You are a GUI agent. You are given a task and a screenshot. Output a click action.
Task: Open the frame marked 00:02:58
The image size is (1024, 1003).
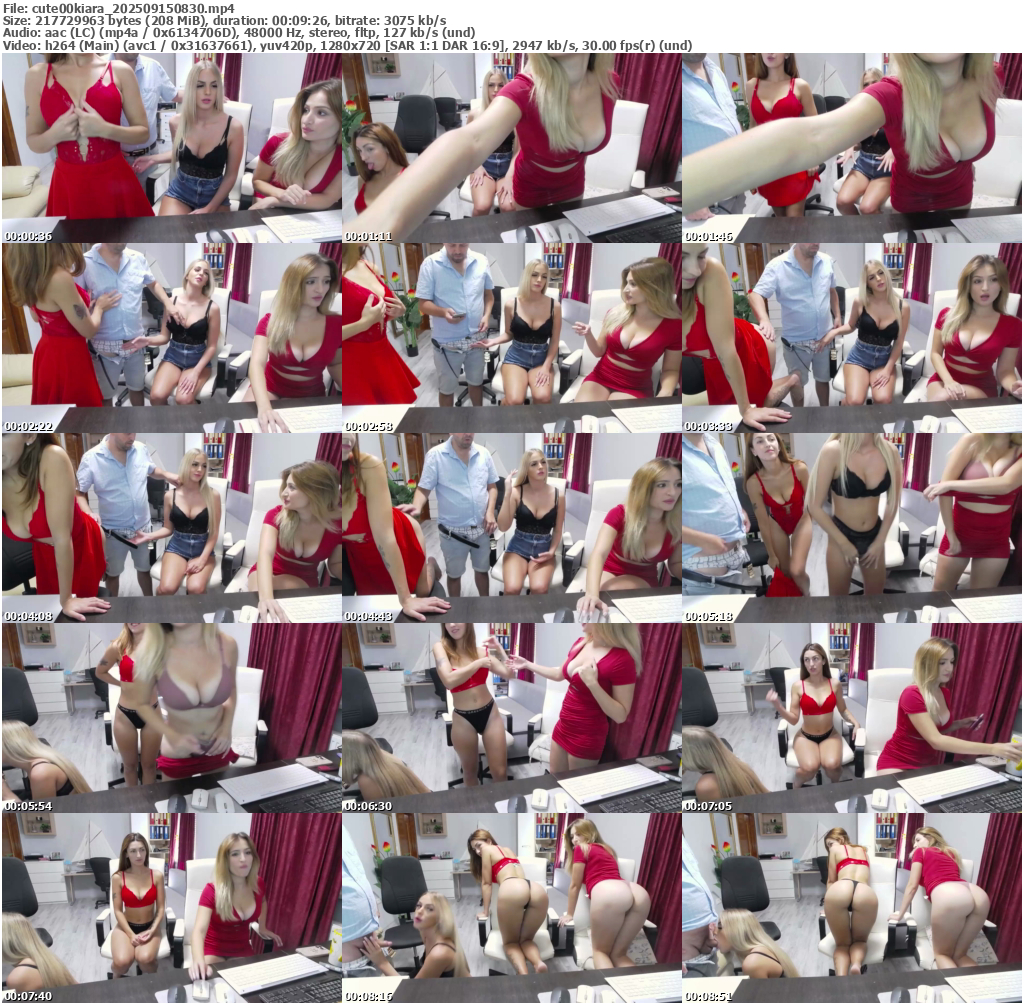(511, 338)
